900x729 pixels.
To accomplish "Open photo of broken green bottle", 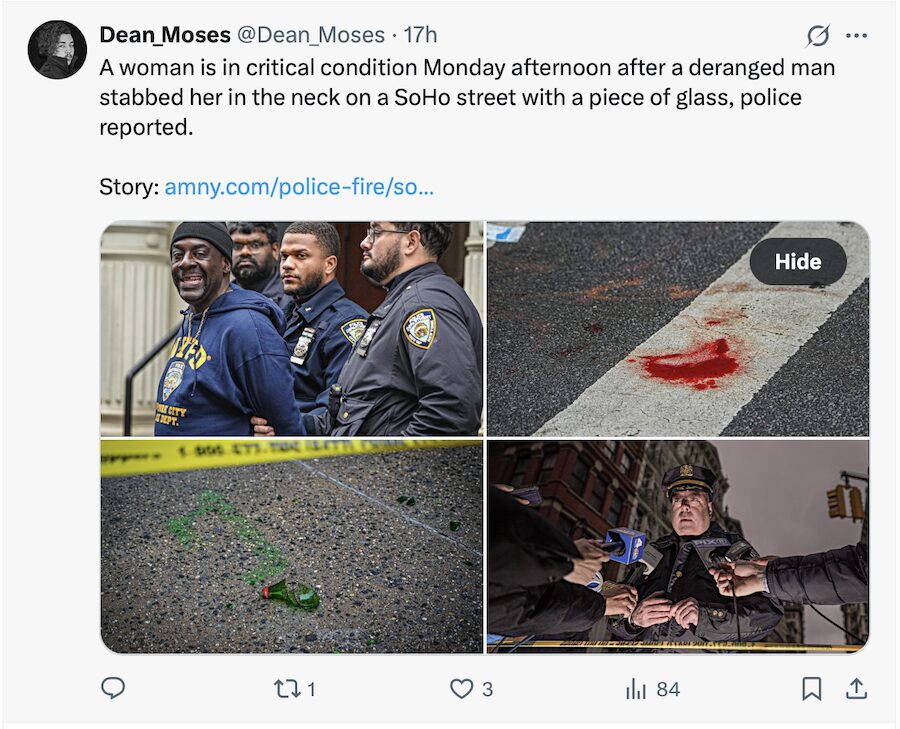I will 291,547.
